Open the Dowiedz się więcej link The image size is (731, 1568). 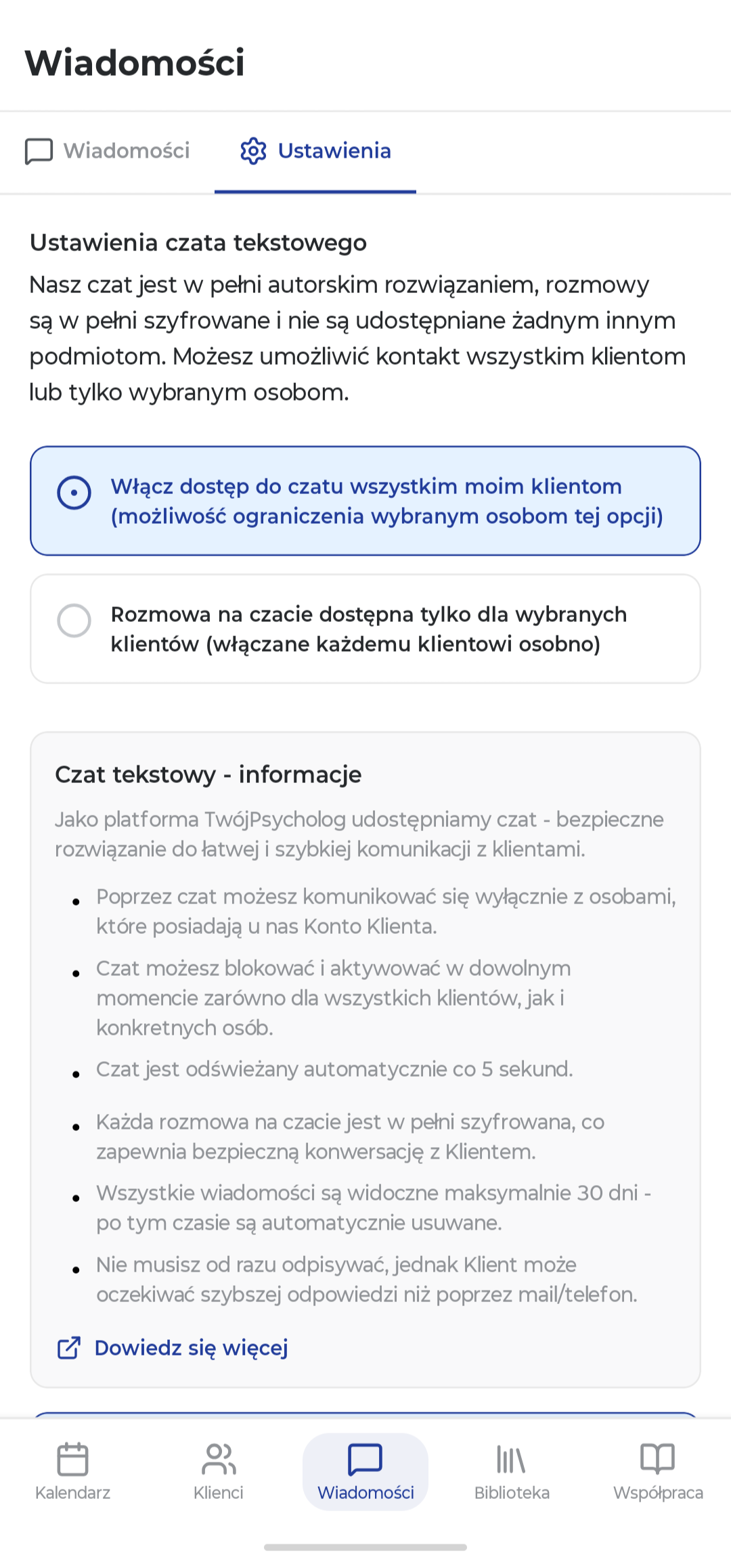tap(191, 1347)
